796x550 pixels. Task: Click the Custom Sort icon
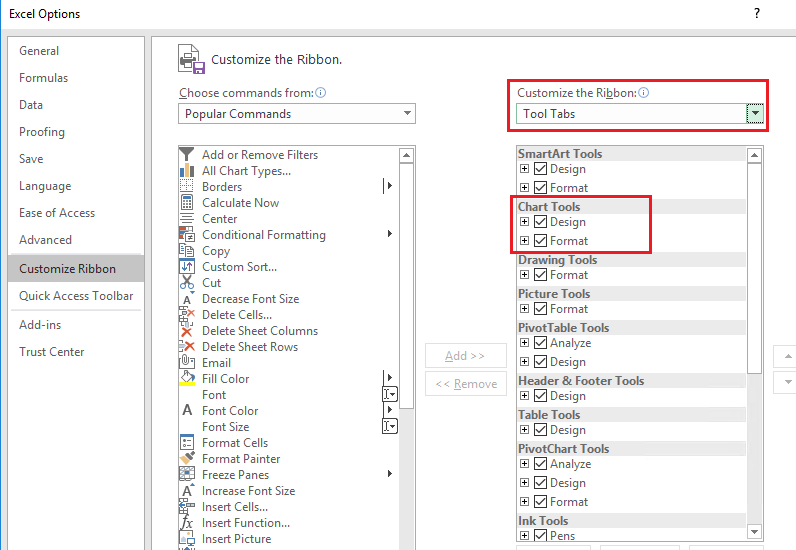point(187,267)
